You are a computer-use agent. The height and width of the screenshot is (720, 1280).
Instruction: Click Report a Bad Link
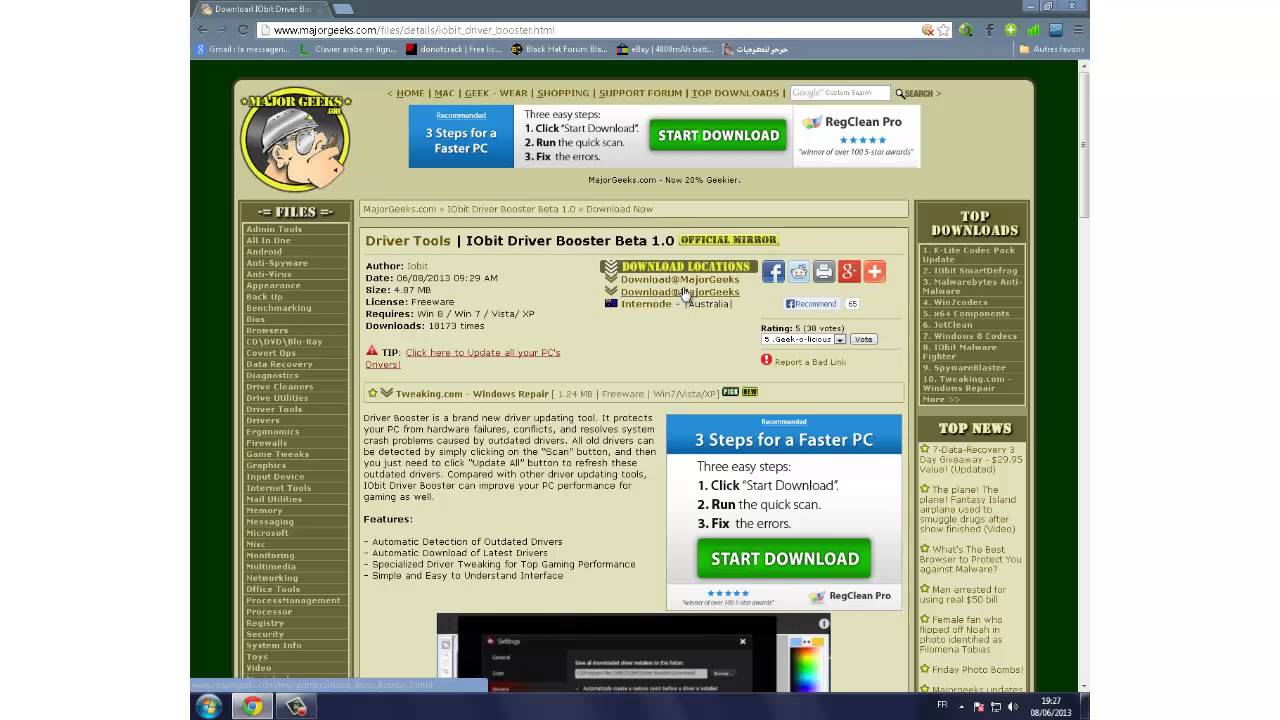810,361
